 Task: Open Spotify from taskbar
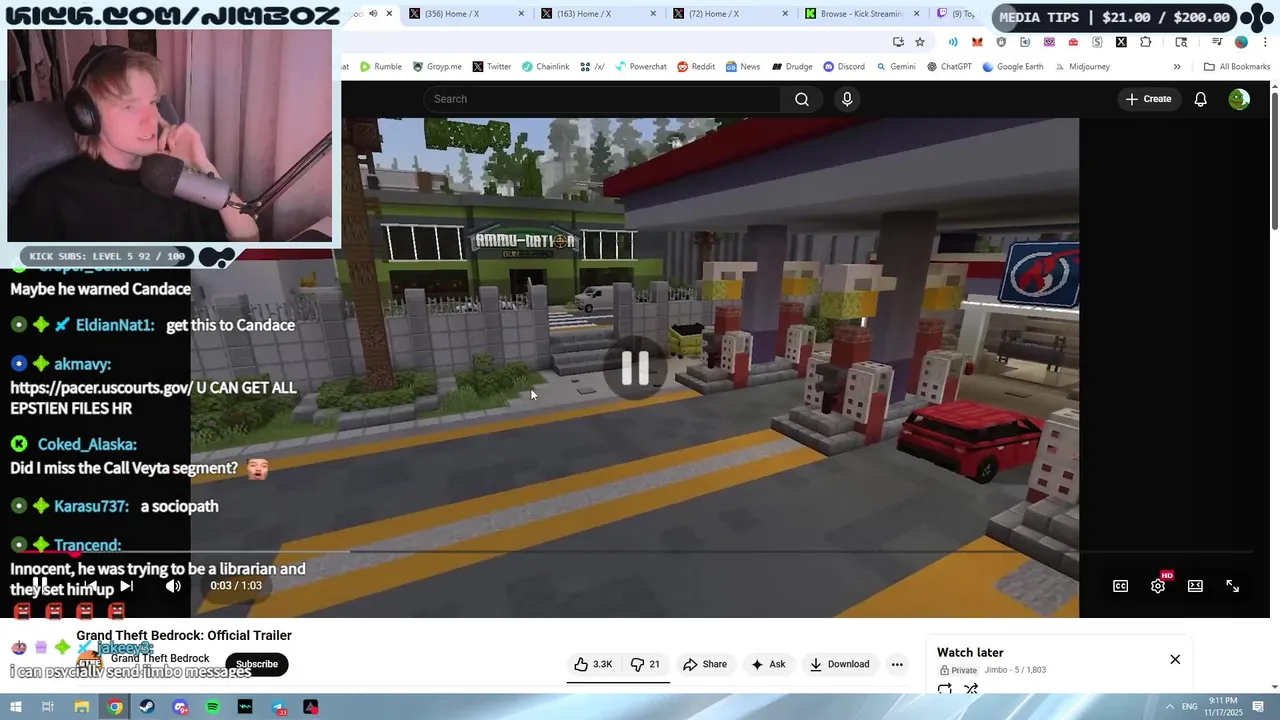213,707
